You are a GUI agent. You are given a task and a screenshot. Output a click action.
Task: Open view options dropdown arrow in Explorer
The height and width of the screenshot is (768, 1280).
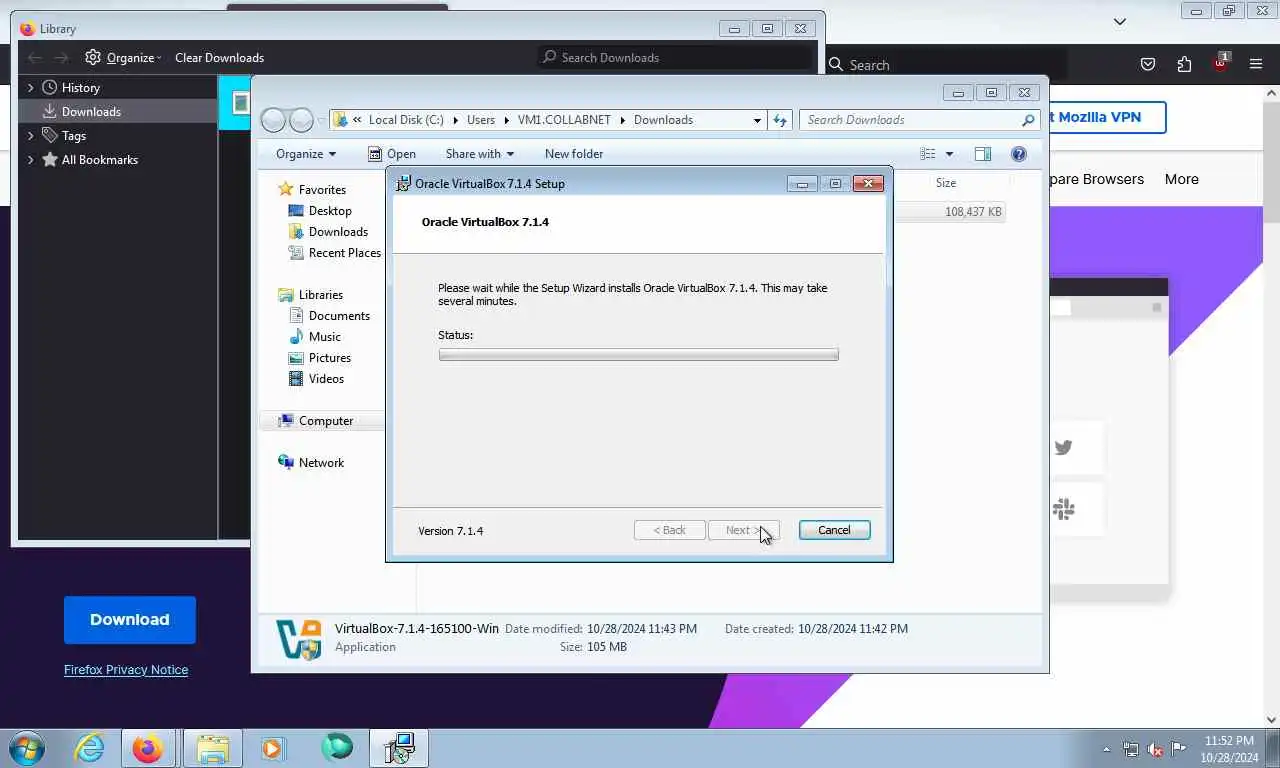949,154
